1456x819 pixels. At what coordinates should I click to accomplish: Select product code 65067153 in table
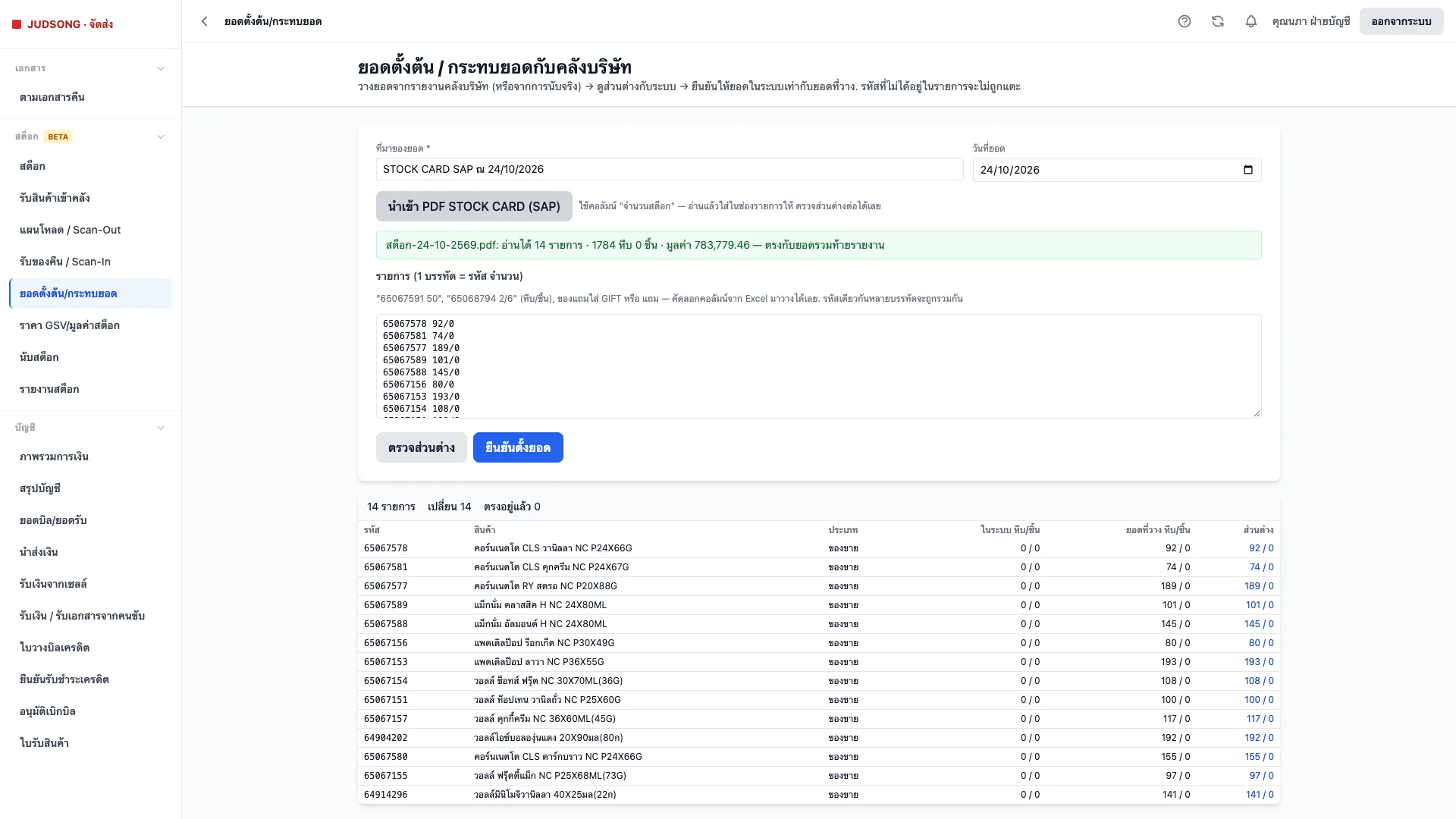(386, 662)
